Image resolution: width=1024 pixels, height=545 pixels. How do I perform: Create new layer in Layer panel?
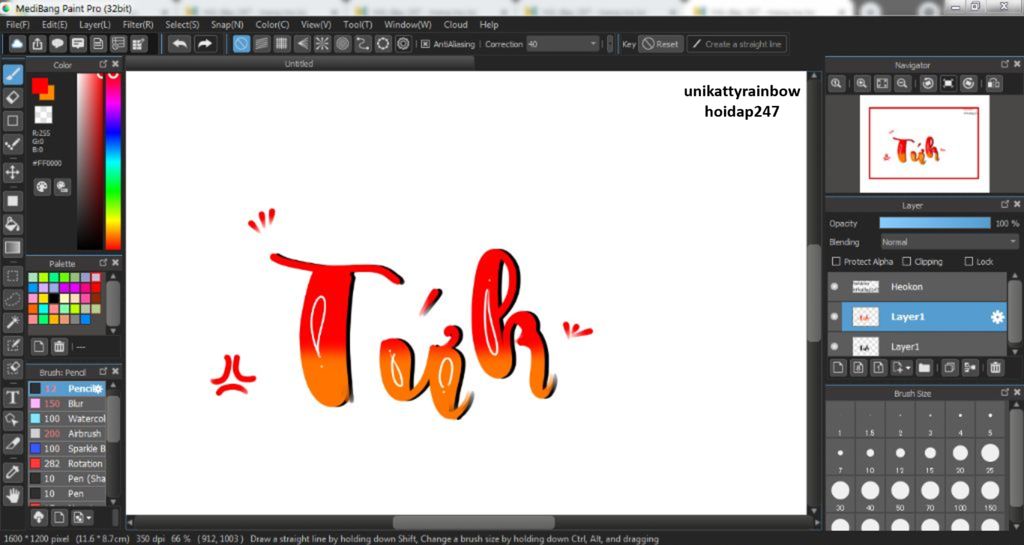[839, 368]
